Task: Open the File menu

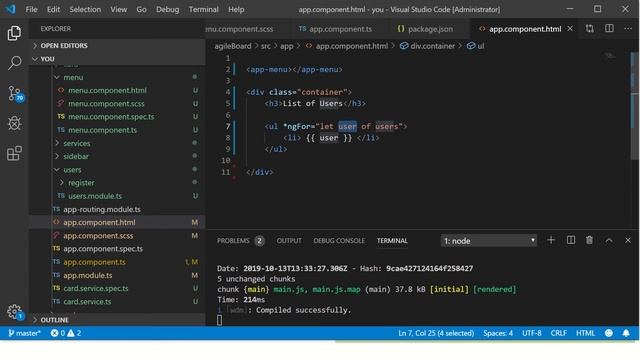Action: click(31, 9)
